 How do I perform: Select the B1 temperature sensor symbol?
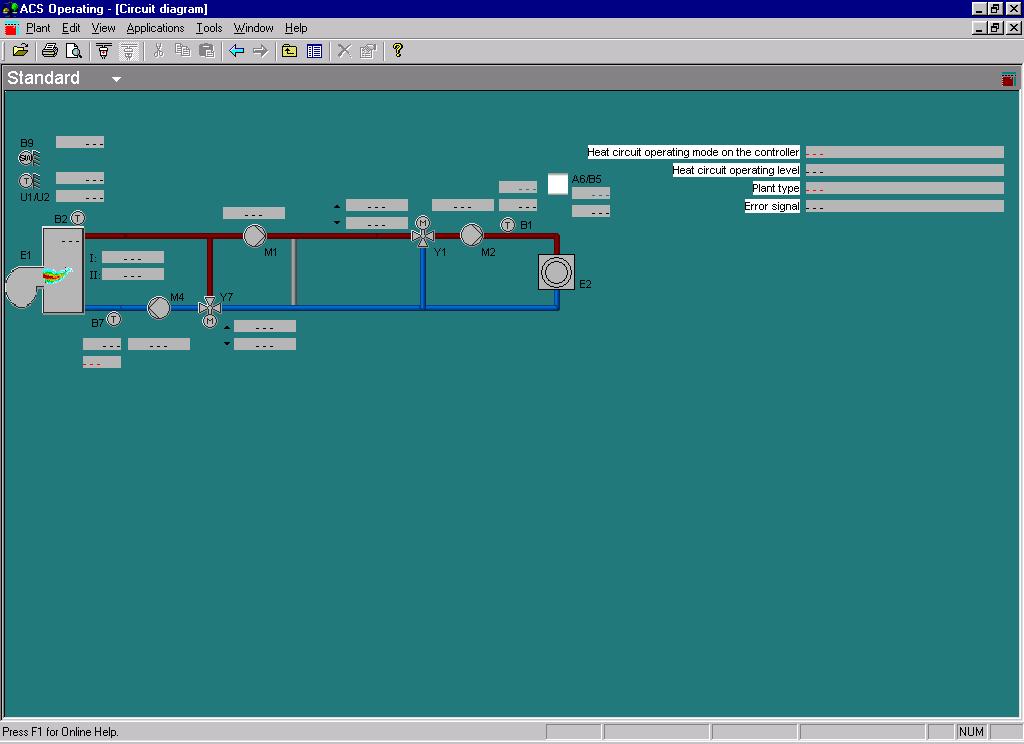tap(507, 225)
